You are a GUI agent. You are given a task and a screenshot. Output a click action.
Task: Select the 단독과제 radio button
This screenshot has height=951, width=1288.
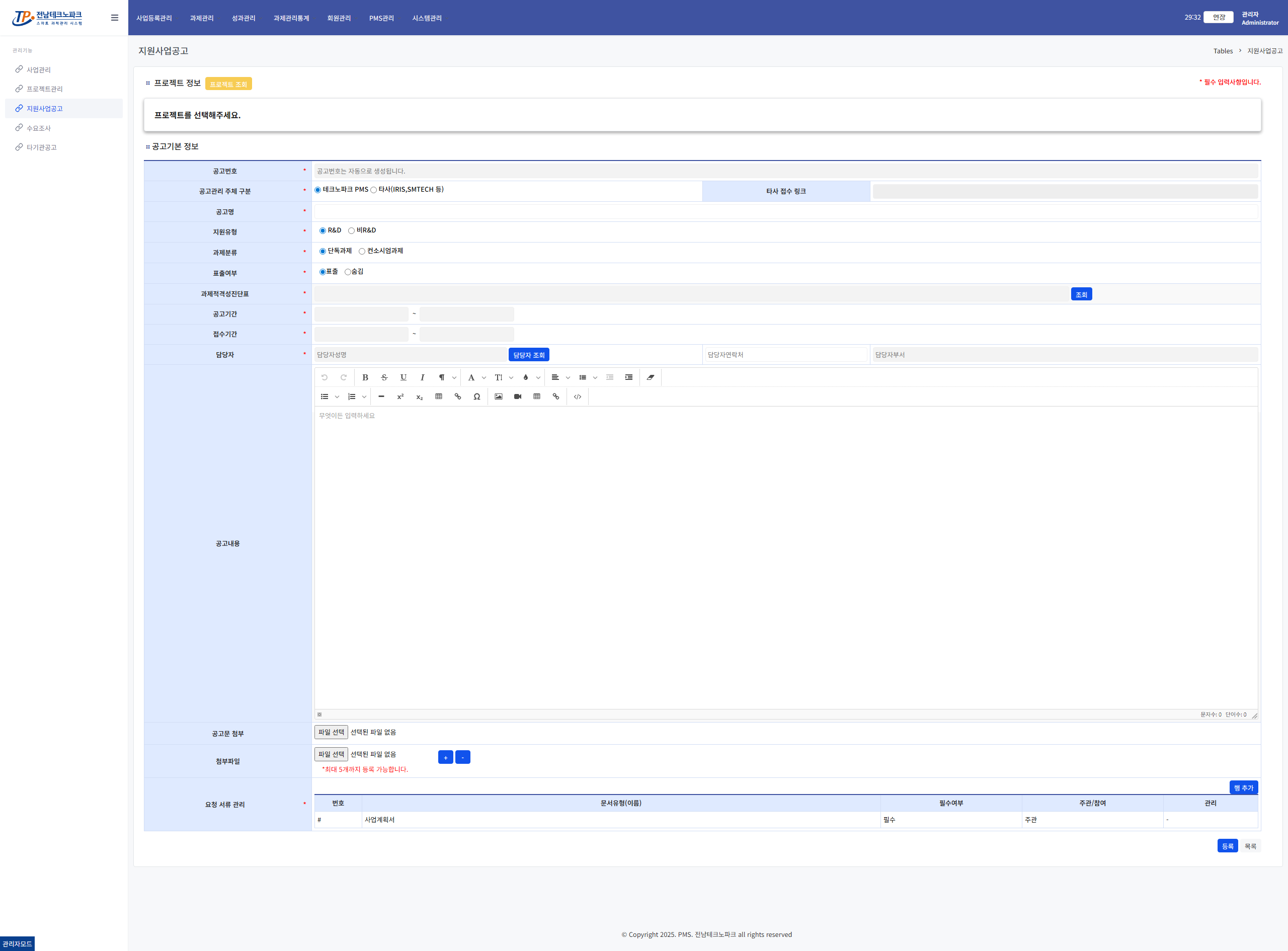(323, 252)
